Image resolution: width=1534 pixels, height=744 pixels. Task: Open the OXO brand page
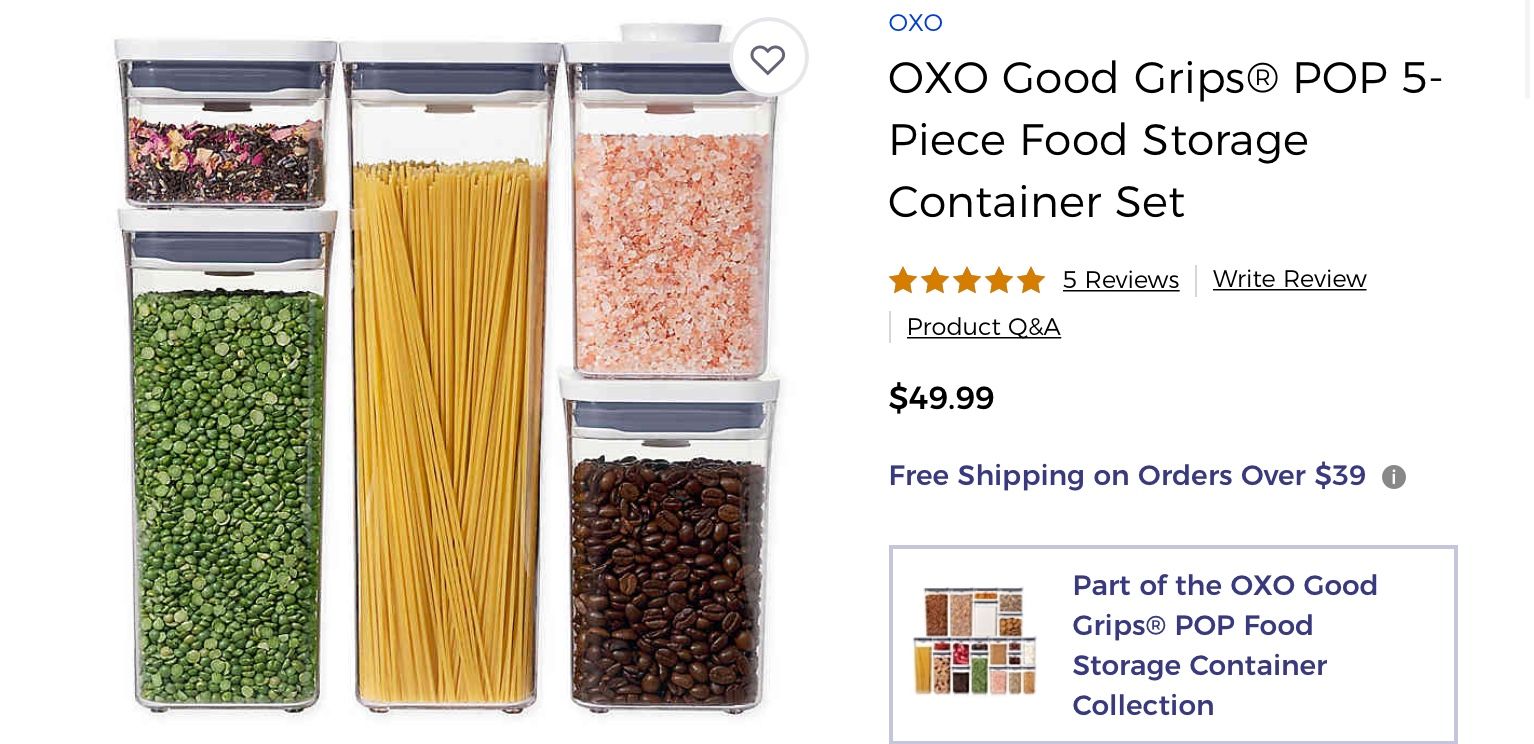(x=915, y=23)
